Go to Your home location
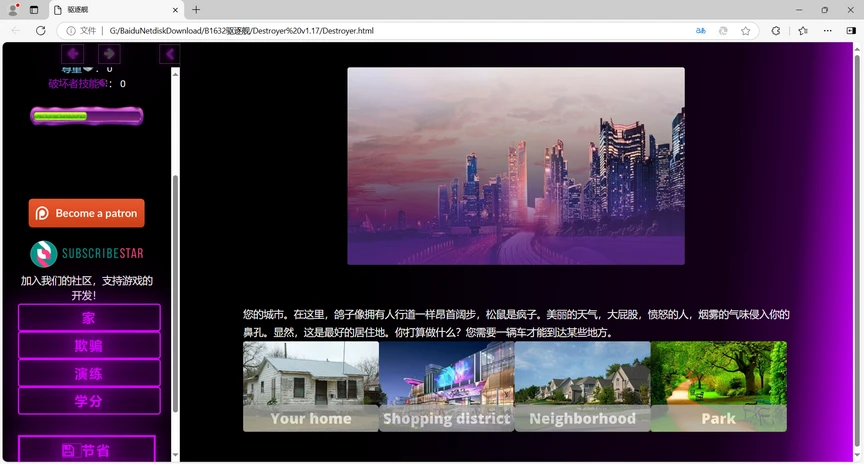 click(311, 387)
